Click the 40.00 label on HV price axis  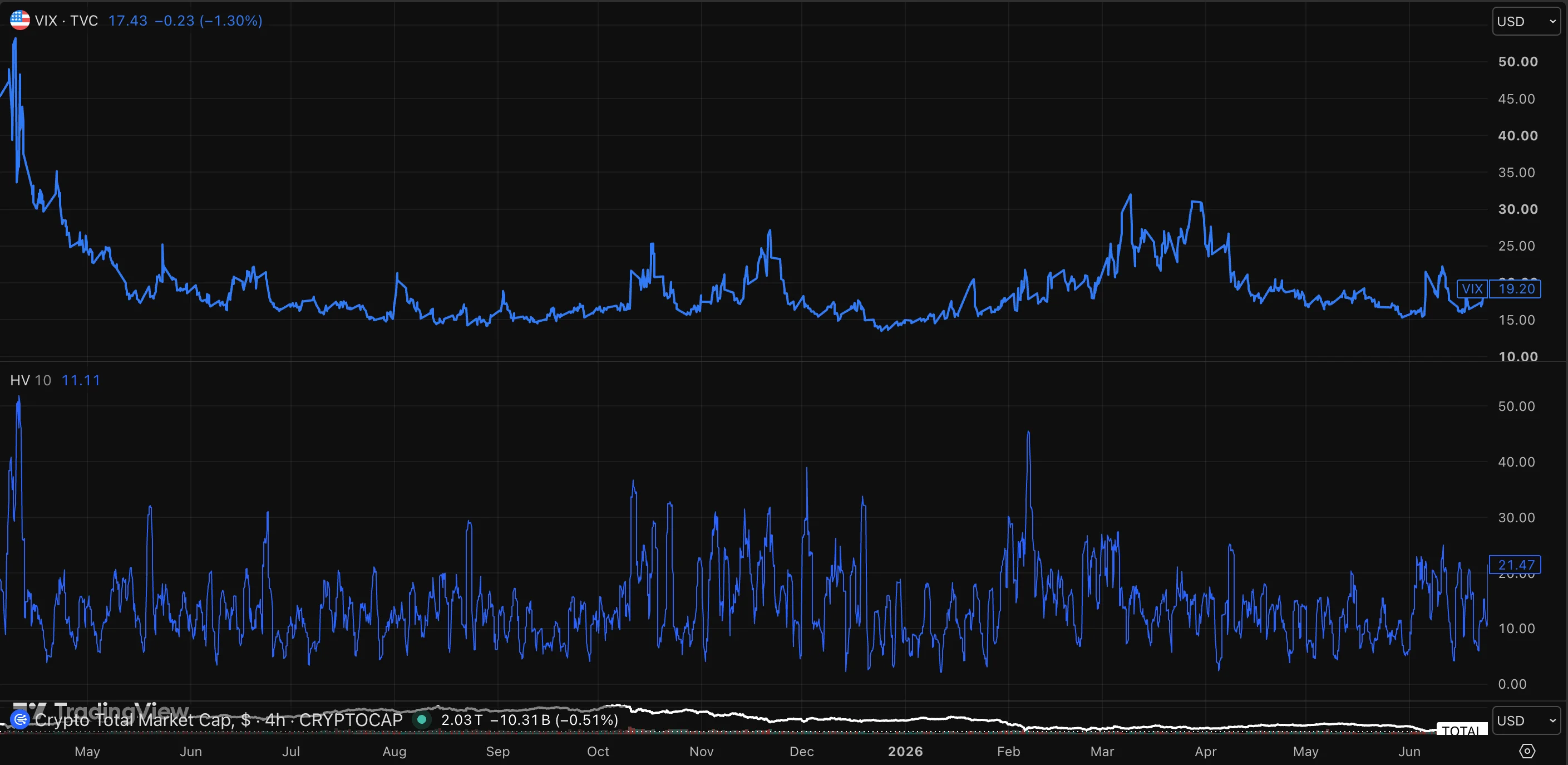point(1516,462)
